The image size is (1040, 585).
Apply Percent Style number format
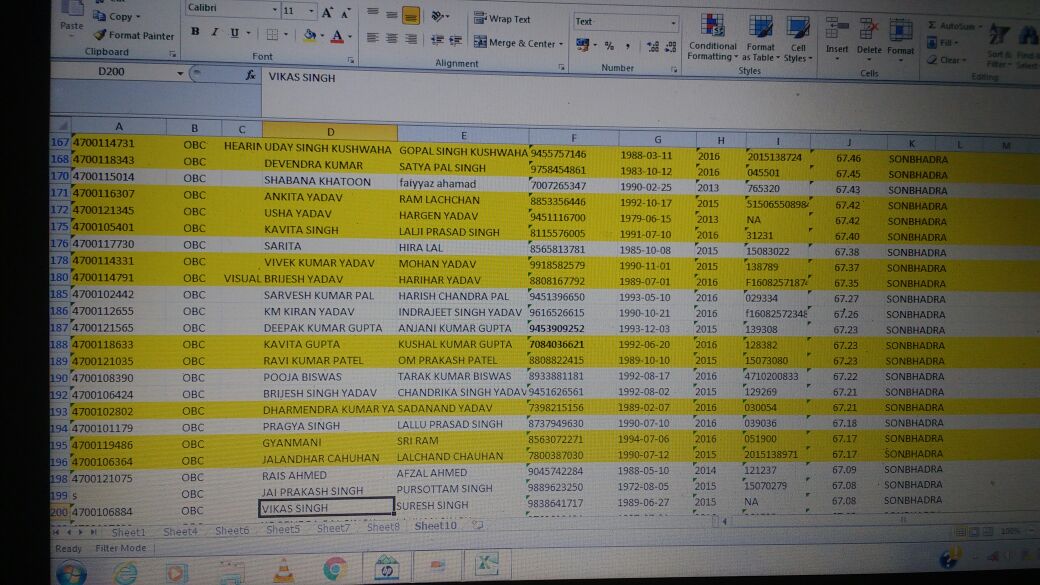coord(609,46)
